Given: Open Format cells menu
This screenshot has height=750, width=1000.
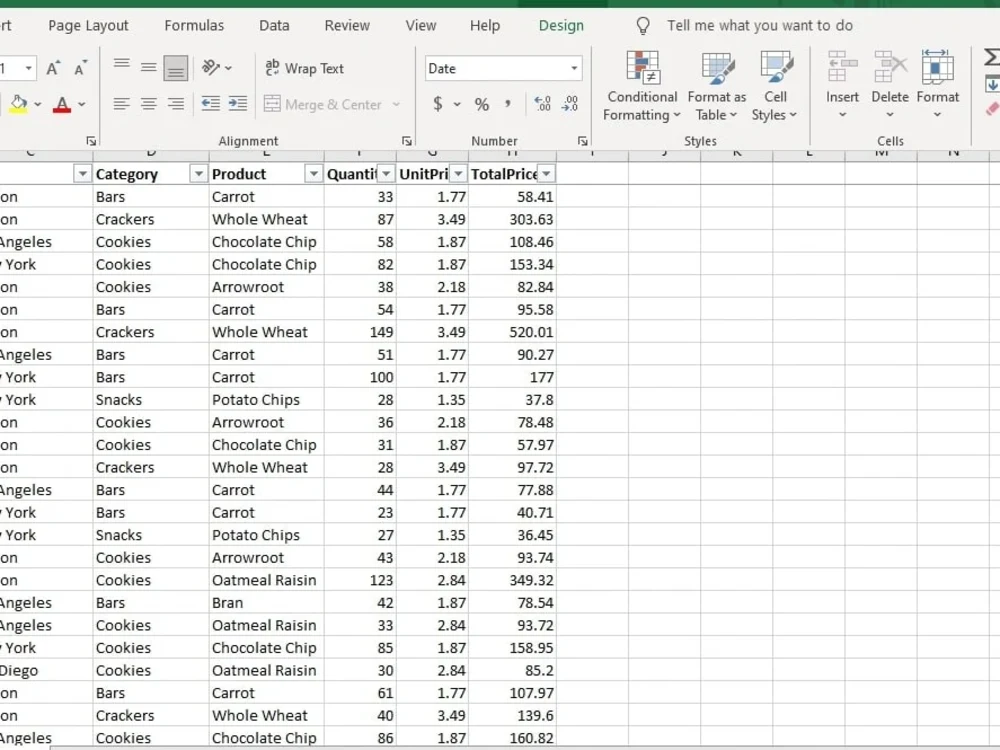Looking at the screenshot, I should coord(938,85).
